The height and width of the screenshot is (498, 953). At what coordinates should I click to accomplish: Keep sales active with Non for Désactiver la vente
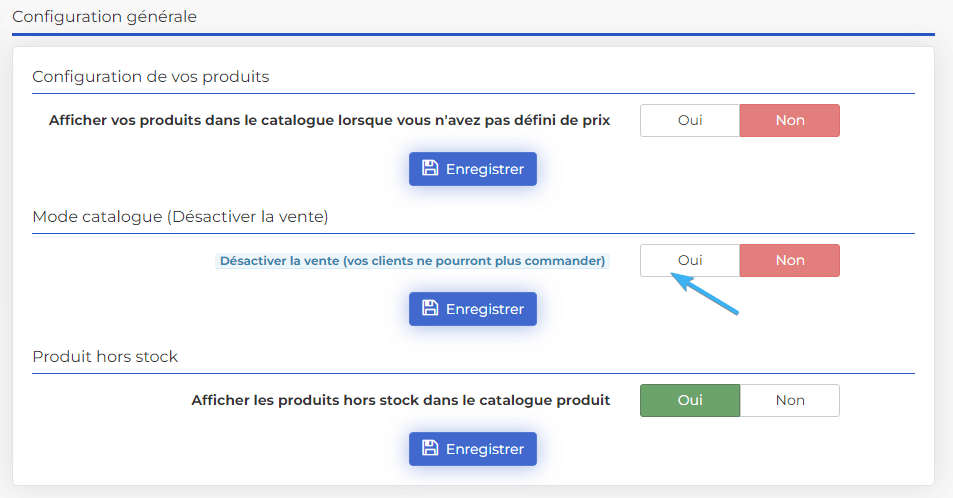790,260
